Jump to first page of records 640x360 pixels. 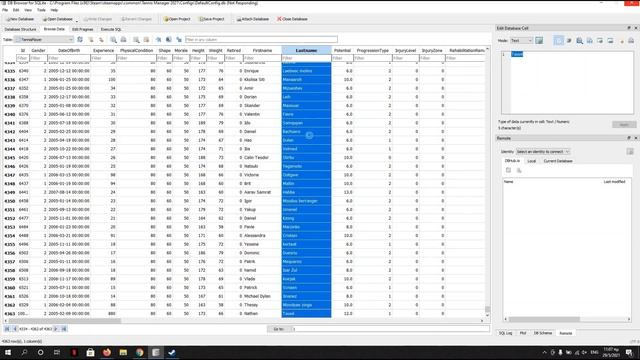pyautogui.click(x=7, y=329)
